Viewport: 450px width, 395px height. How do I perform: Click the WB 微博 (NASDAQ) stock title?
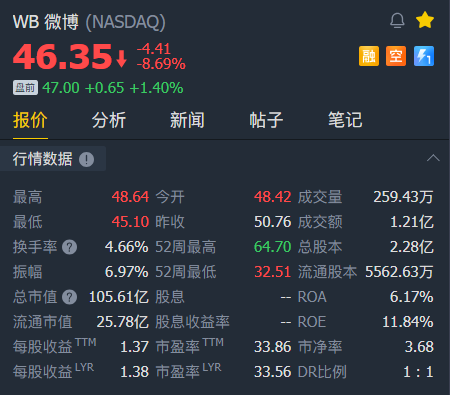[x=89, y=22]
